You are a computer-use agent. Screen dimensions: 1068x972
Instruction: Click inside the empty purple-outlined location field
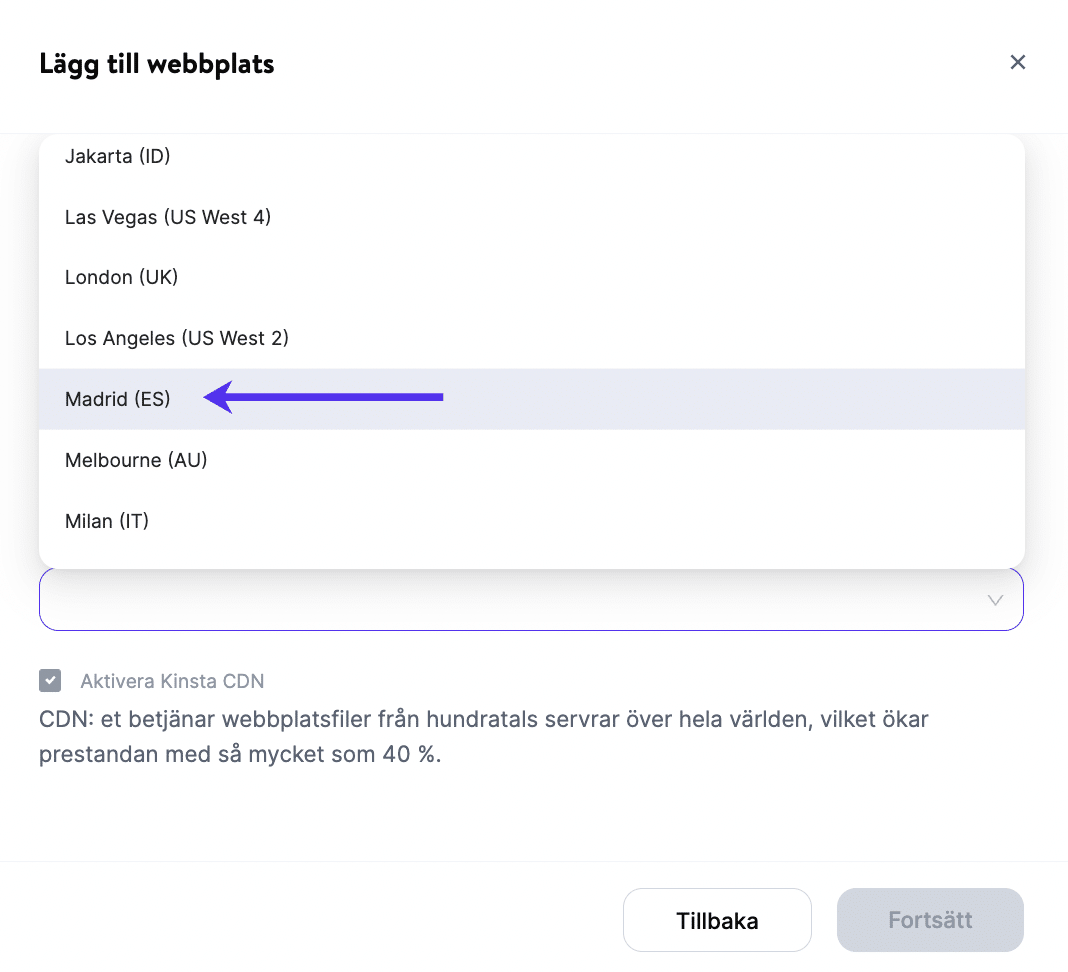(x=500, y=600)
